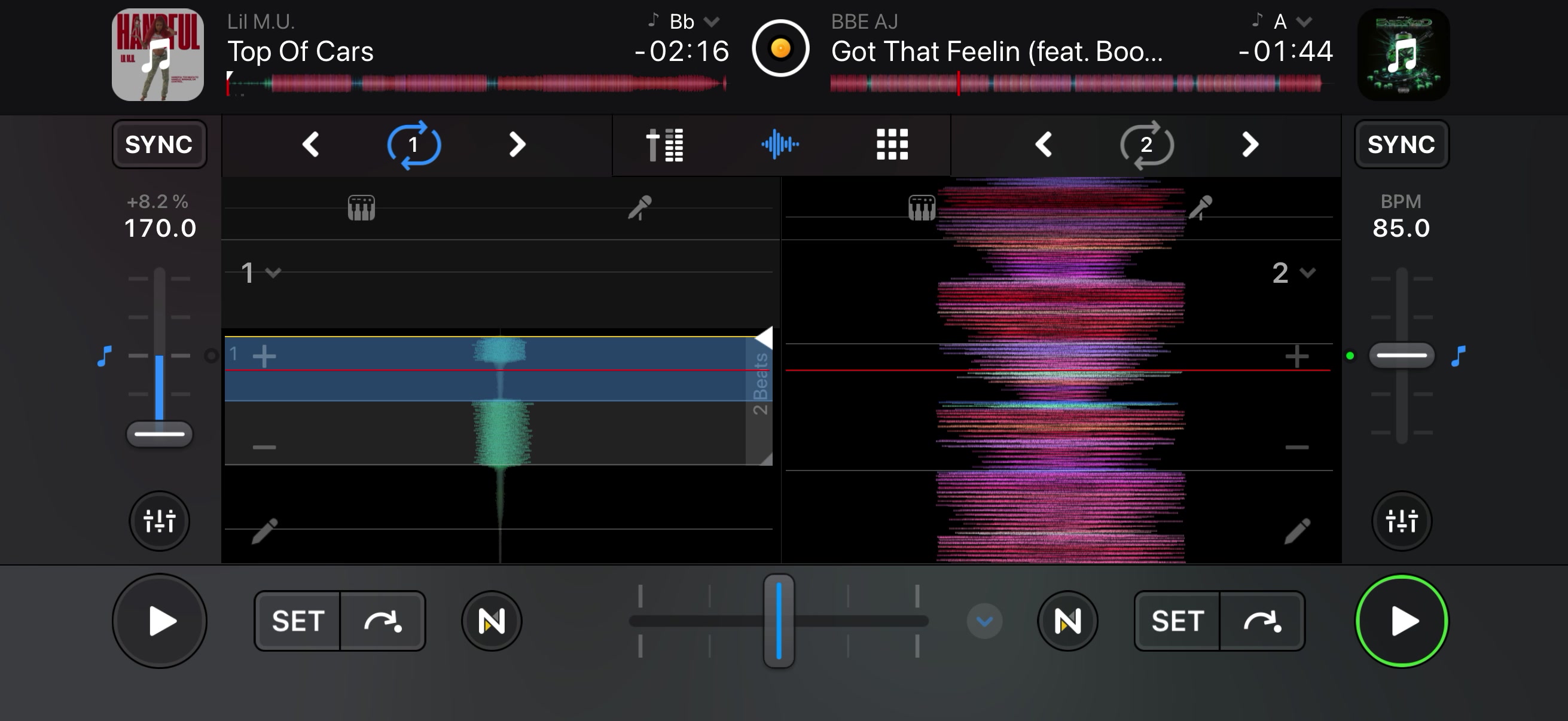Tap the pencil edit icon on deck 1
The image size is (1568, 721).
[x=265, y=530]
